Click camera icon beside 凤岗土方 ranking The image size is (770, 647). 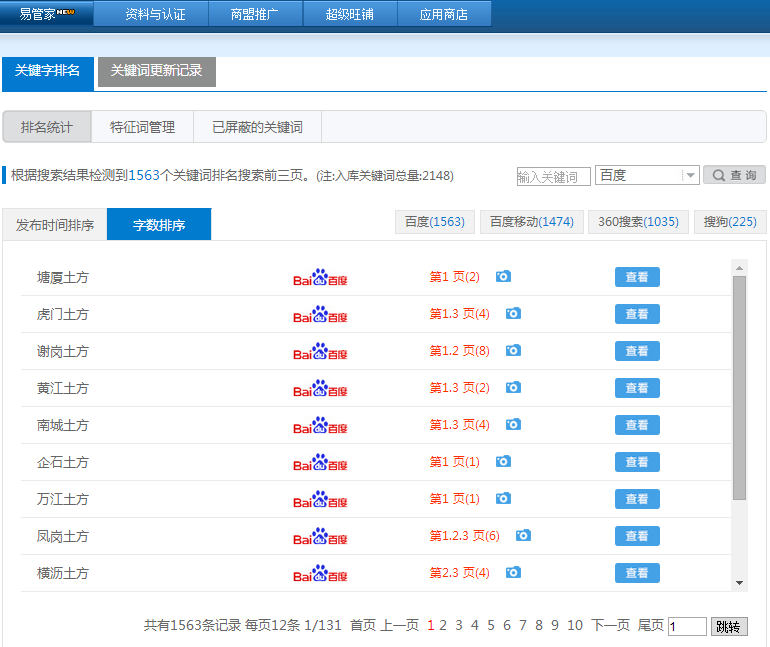tap(523, 536)
